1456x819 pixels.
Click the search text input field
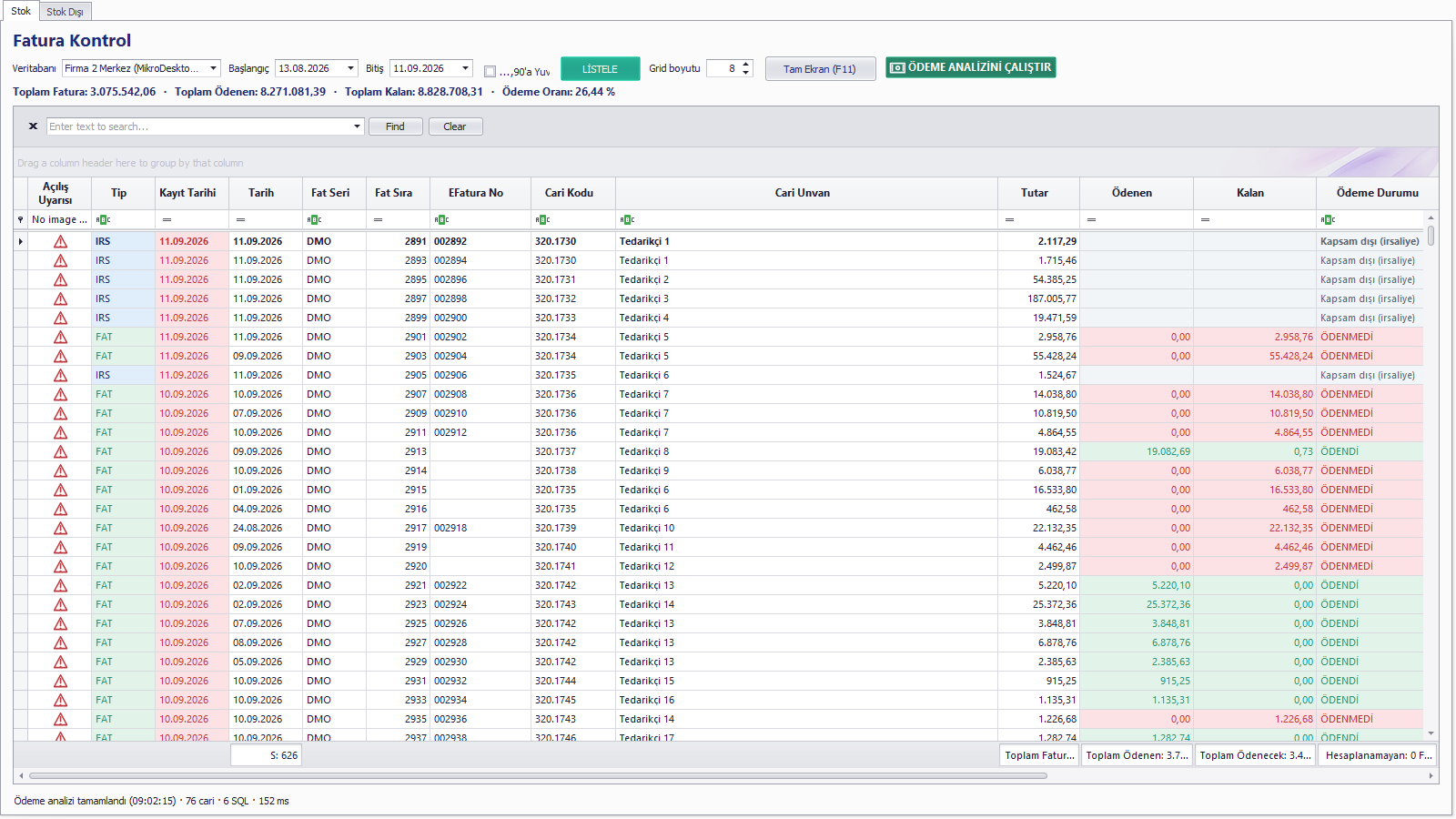(x=200, y=126)
